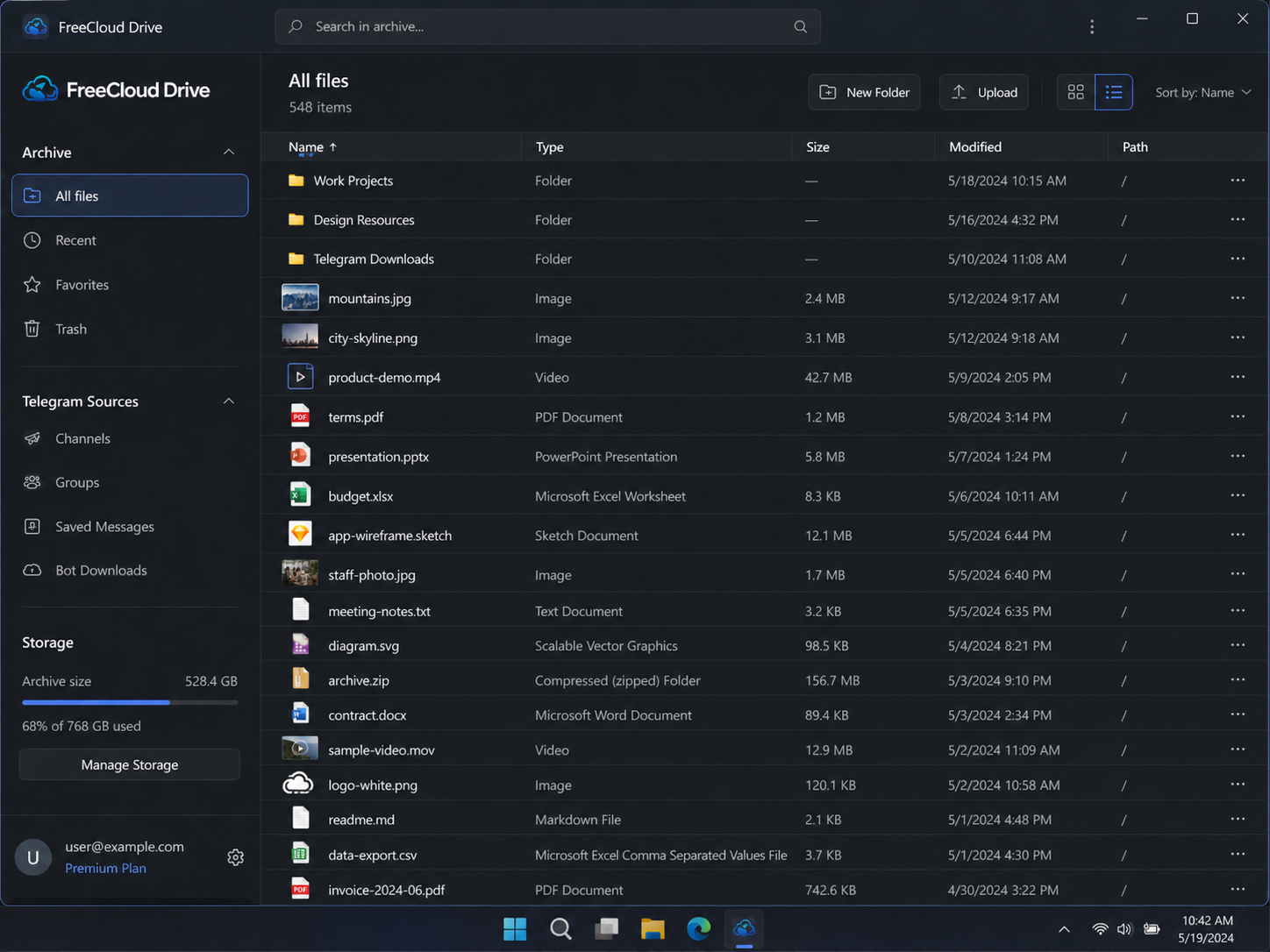
Task: Click the budget.xlsx Excel icon
Action: tap(300, 494)
